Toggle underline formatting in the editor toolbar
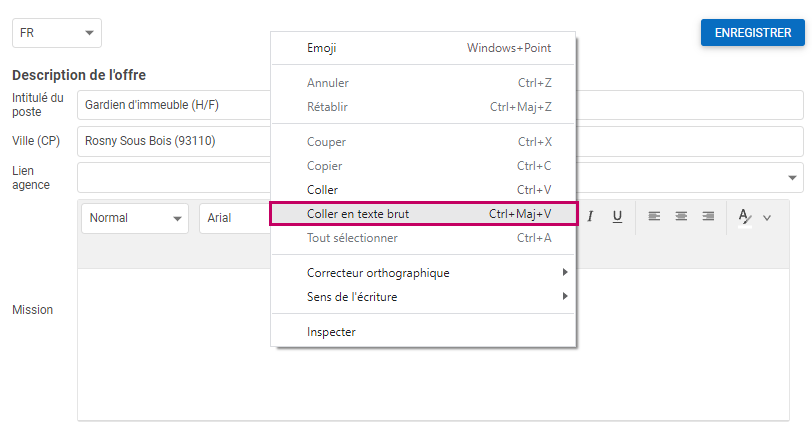812x426 pixels. (x=617, y=216)
